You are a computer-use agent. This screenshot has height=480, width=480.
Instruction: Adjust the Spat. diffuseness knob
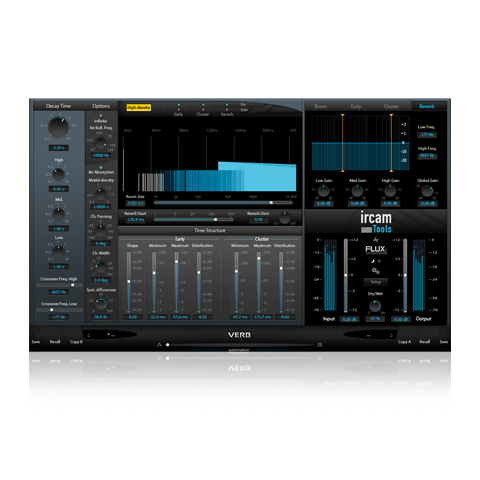pos(100,304)
